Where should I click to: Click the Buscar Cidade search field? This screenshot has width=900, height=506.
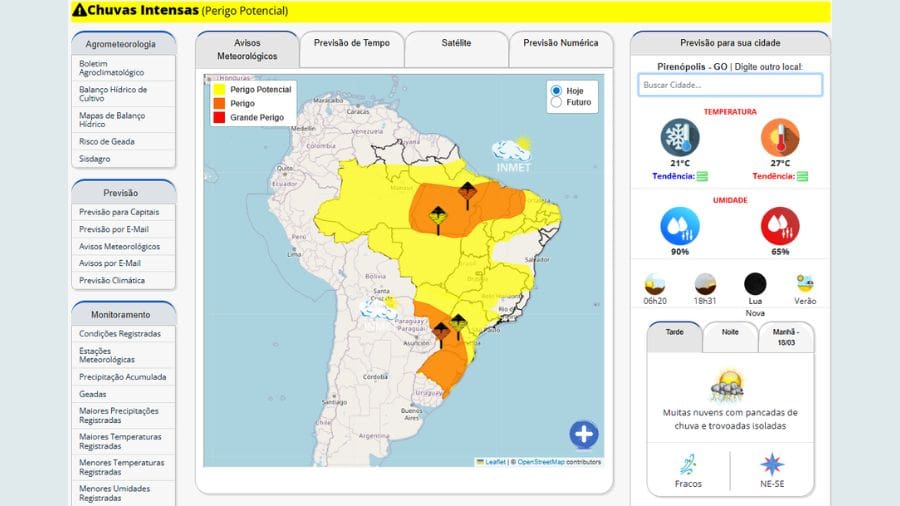pyautogui.click(x=730, y=85)
